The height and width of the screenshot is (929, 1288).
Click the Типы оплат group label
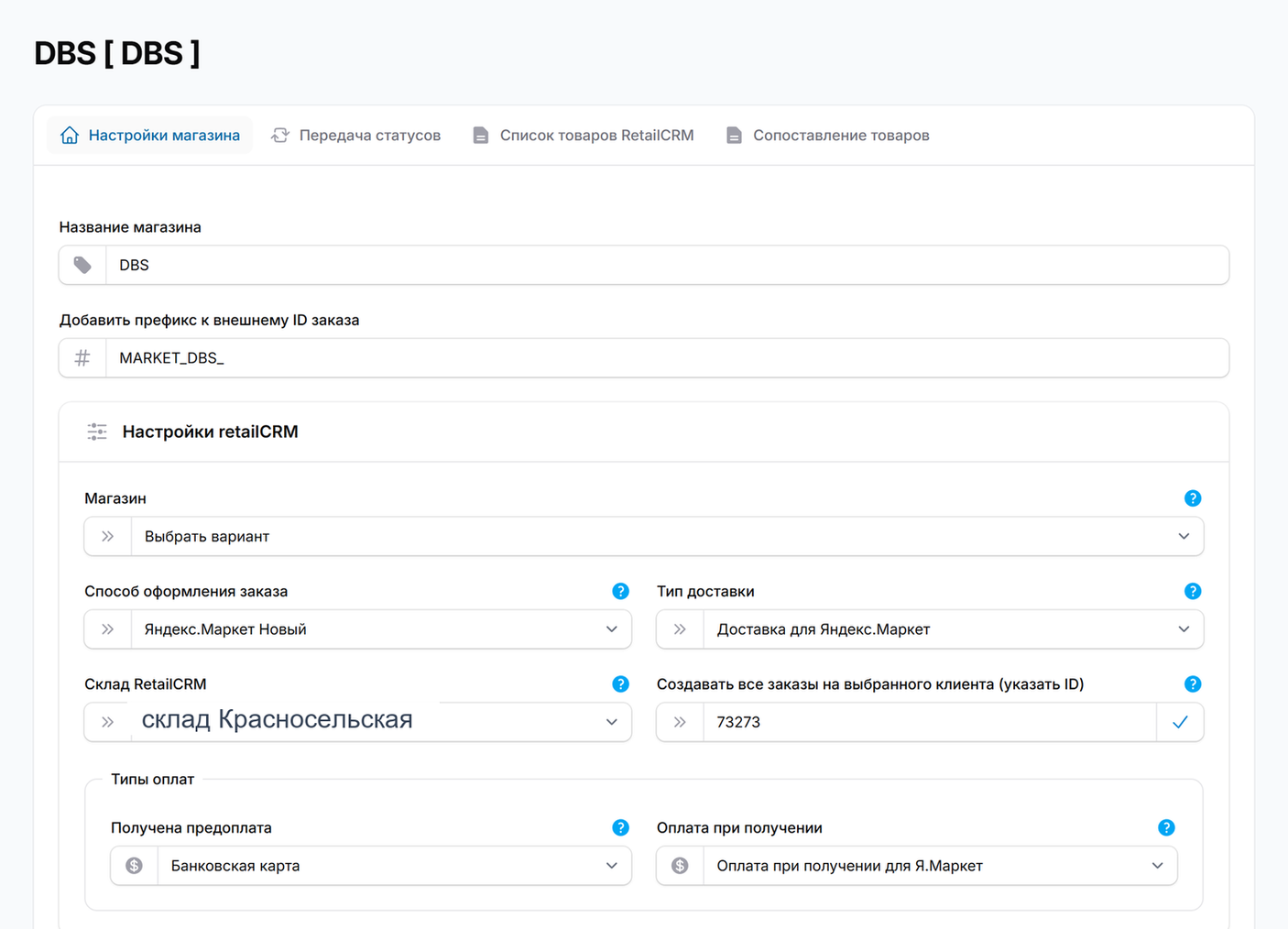[x=153, y=780]
